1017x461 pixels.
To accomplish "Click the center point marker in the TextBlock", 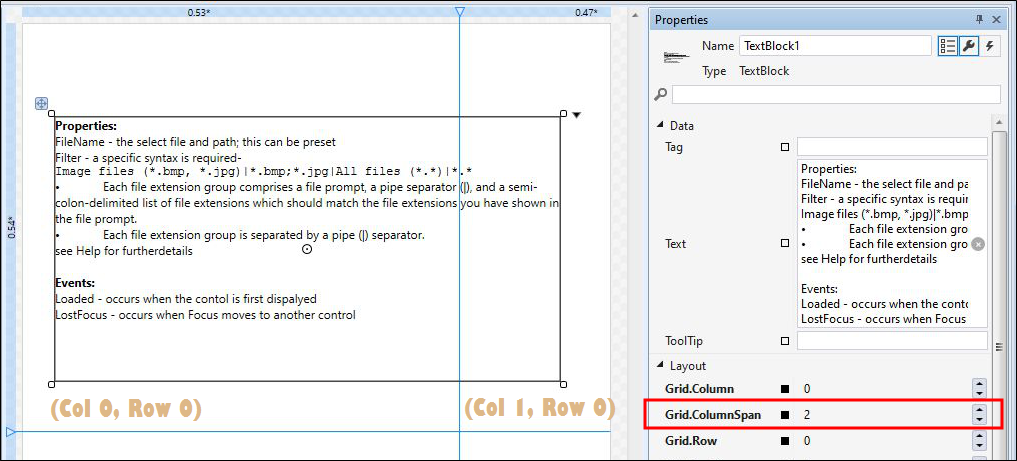I will pos(307,249).
